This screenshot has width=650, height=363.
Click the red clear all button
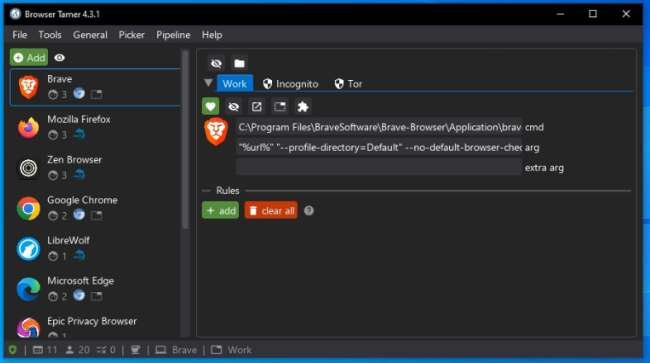(x=271, y=211)
